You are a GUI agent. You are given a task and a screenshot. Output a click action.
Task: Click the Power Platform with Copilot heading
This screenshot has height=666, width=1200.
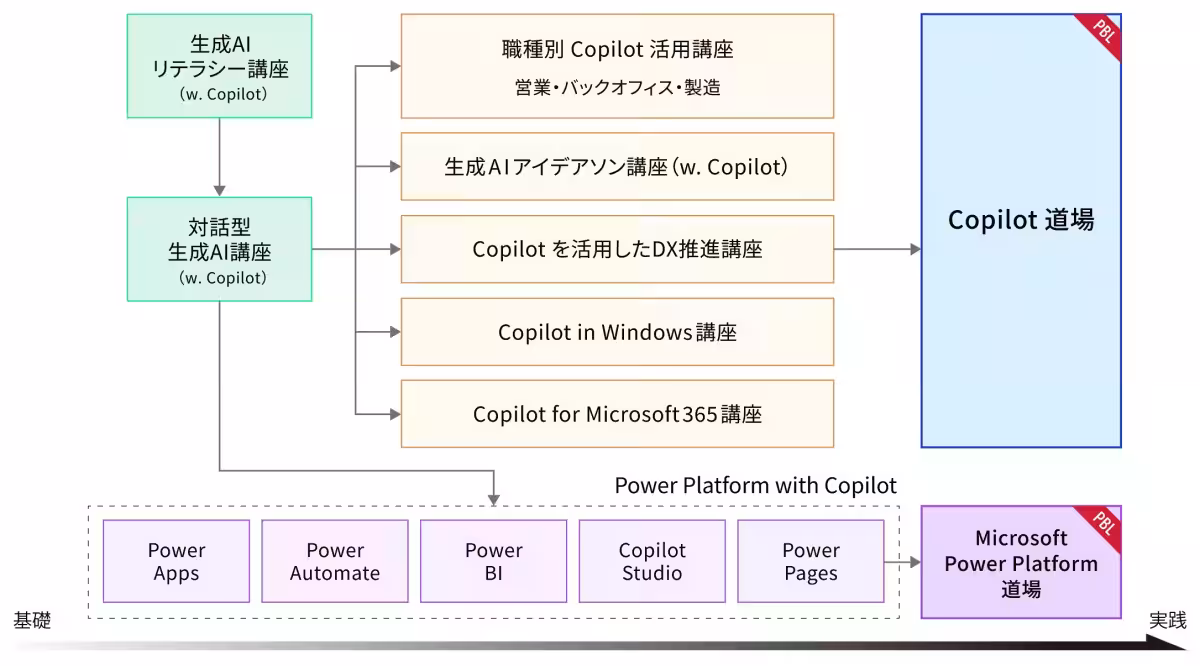755,486
